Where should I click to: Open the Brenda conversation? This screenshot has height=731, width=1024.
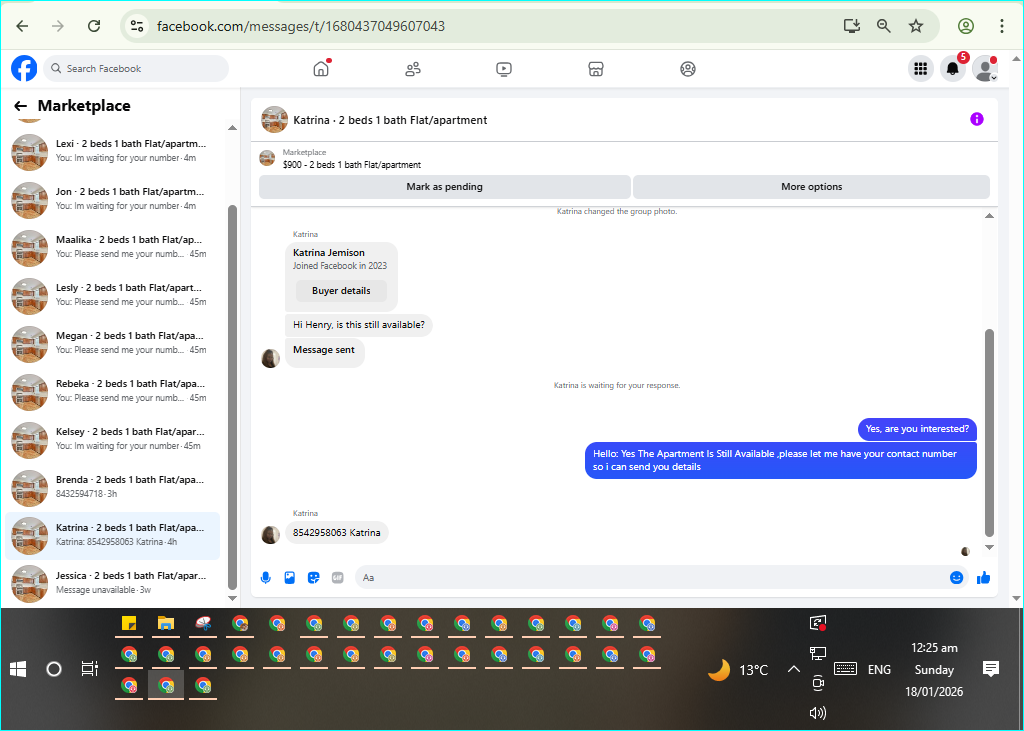(112, 487)
